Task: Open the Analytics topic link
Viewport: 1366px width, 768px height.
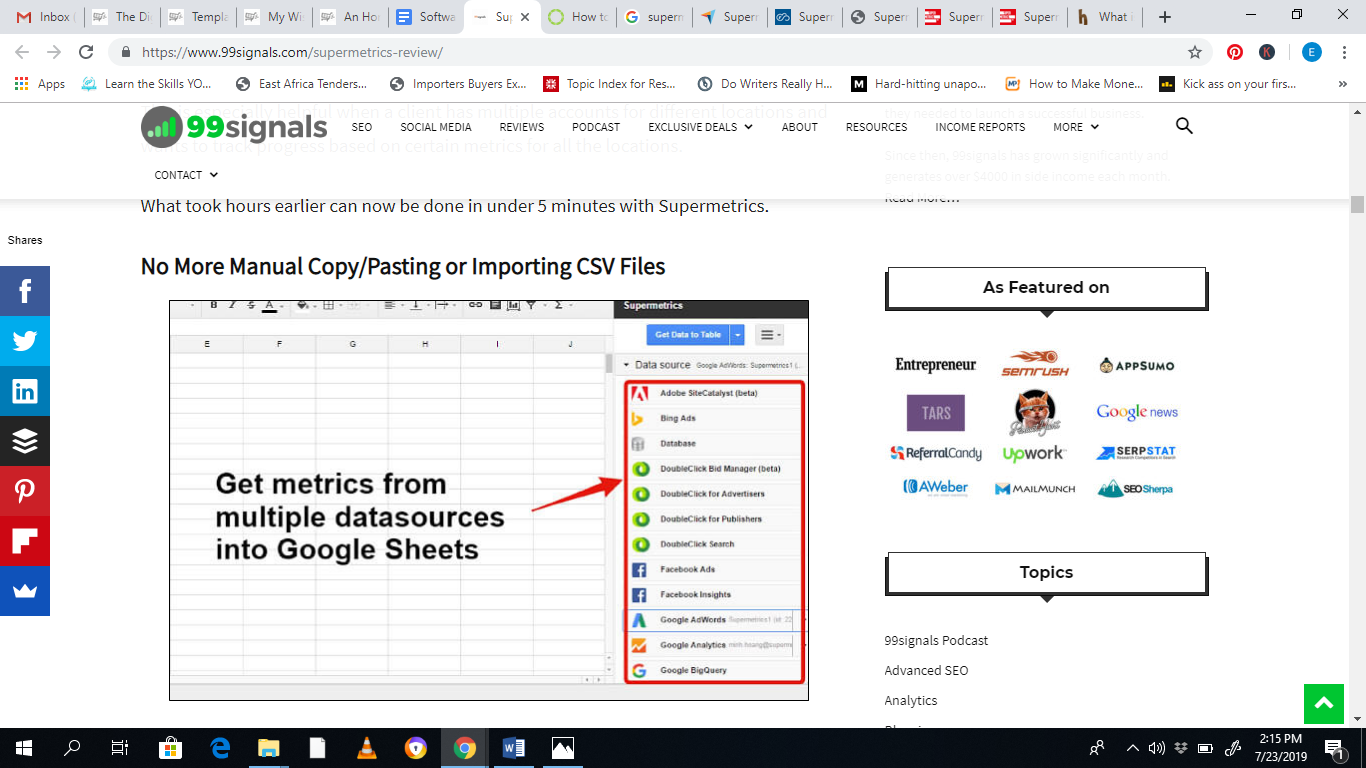Action: [911, 700]
